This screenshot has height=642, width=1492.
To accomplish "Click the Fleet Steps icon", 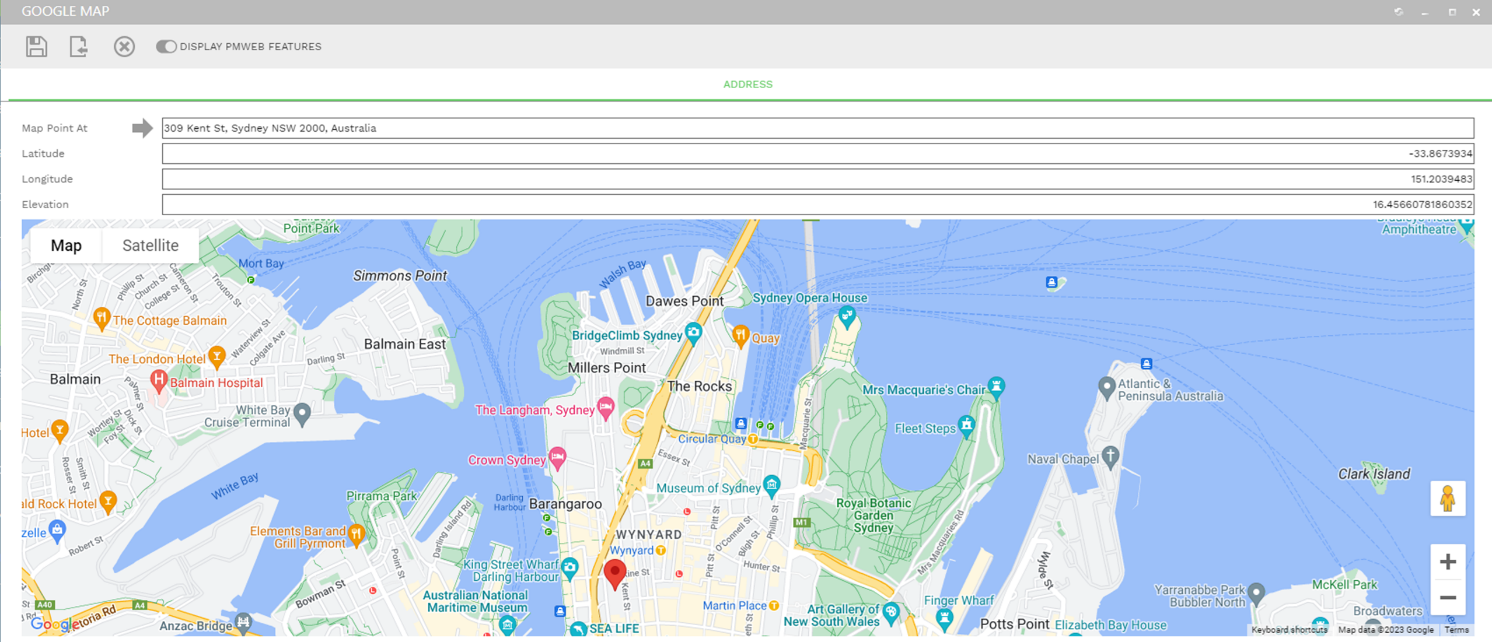I will 966,426.
